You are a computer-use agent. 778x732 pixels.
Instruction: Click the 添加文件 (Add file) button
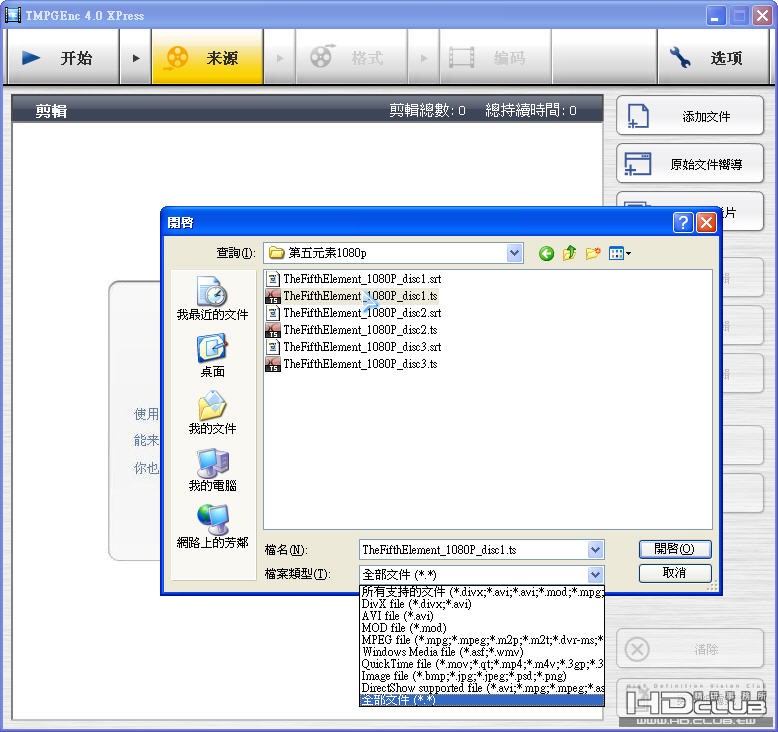(x=690, y=116)
